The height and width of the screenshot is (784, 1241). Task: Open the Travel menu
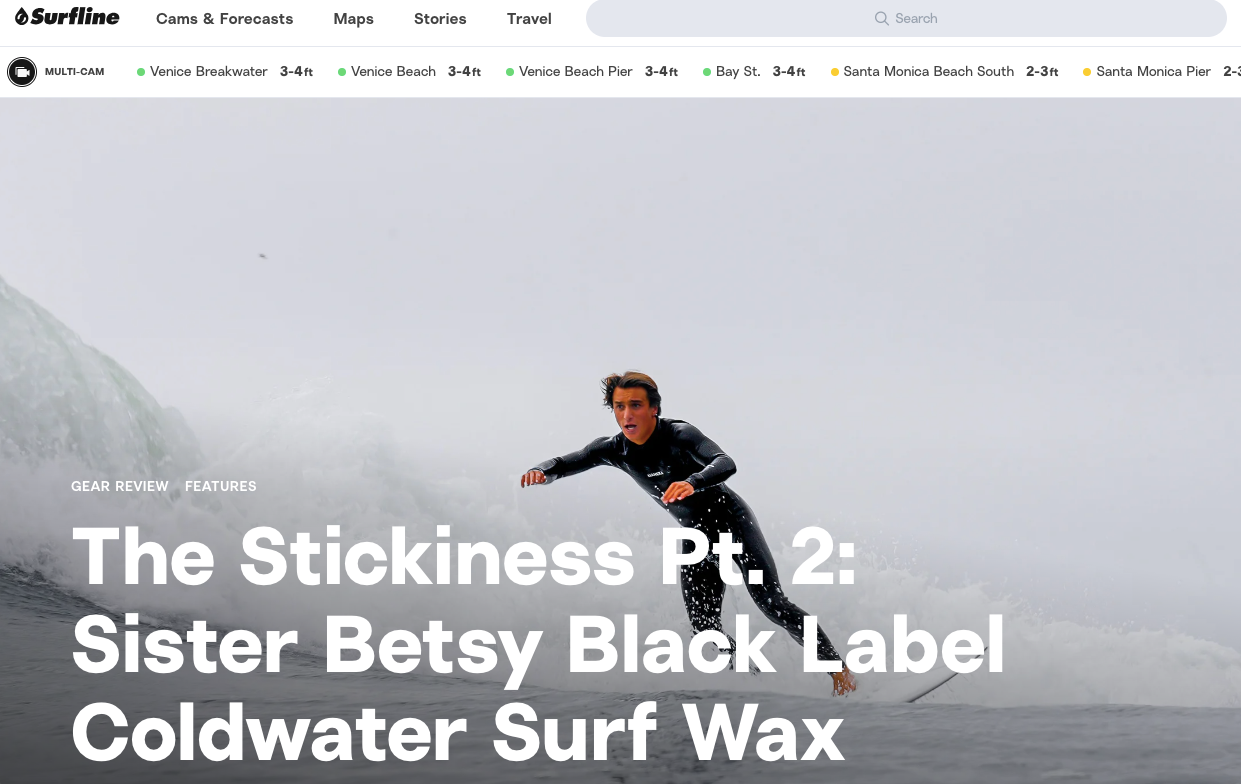tap(529, 18)
